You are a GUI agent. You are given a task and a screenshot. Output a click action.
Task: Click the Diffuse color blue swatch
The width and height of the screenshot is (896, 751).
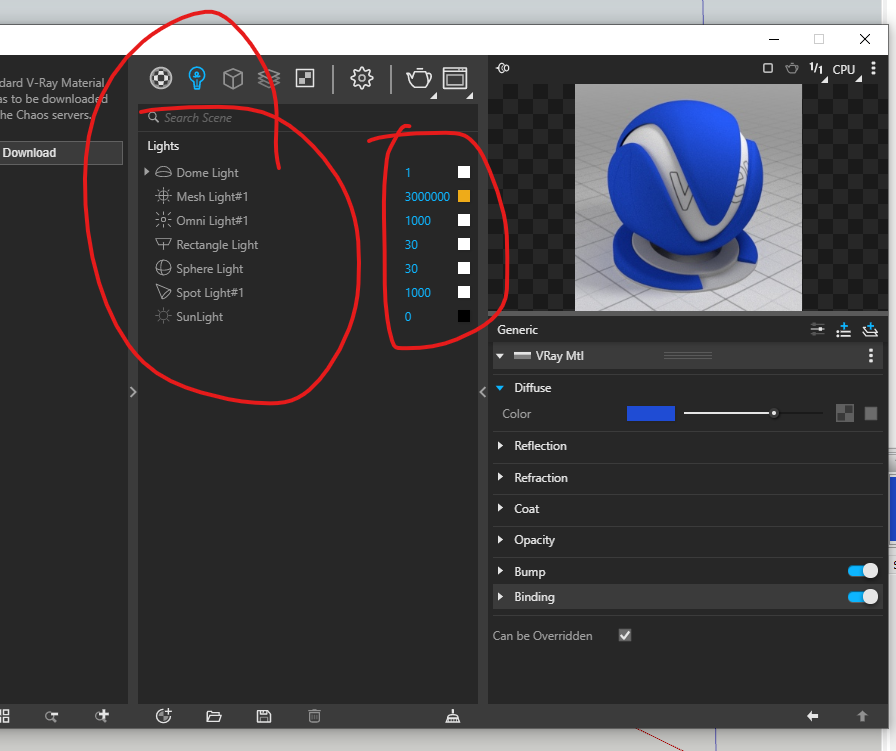[x=650, y=413]
